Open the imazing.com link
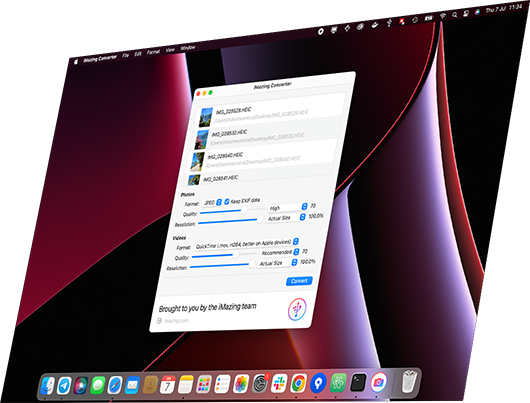The width and height of the screenshot is (530, 403). tap(176, 321)
